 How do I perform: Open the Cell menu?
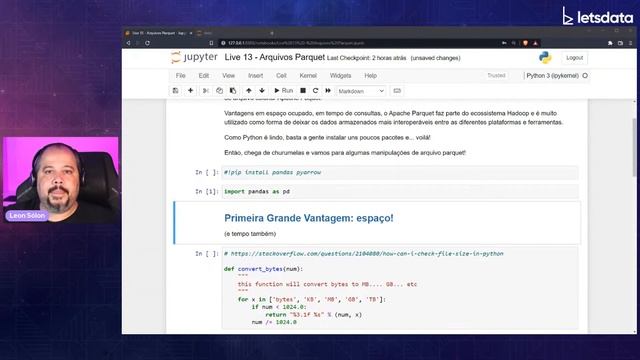coord(281,76)
